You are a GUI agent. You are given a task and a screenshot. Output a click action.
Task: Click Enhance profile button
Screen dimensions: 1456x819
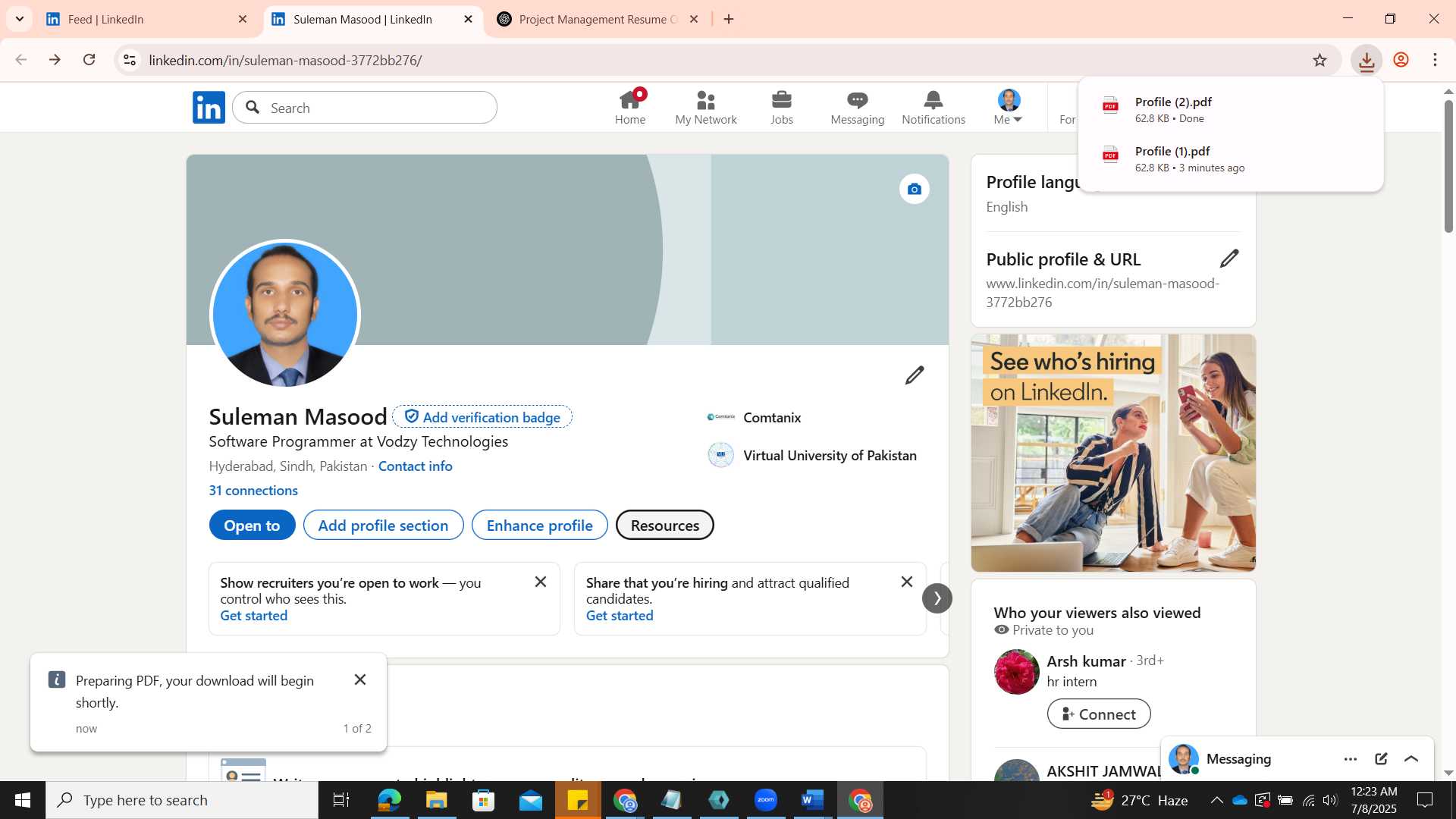coord(539,526)
